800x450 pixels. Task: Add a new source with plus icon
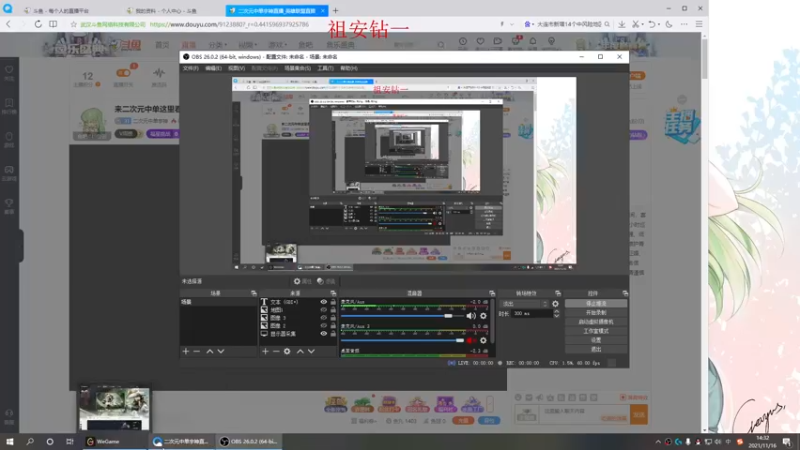pyautogui.click(x=265, y=351)
